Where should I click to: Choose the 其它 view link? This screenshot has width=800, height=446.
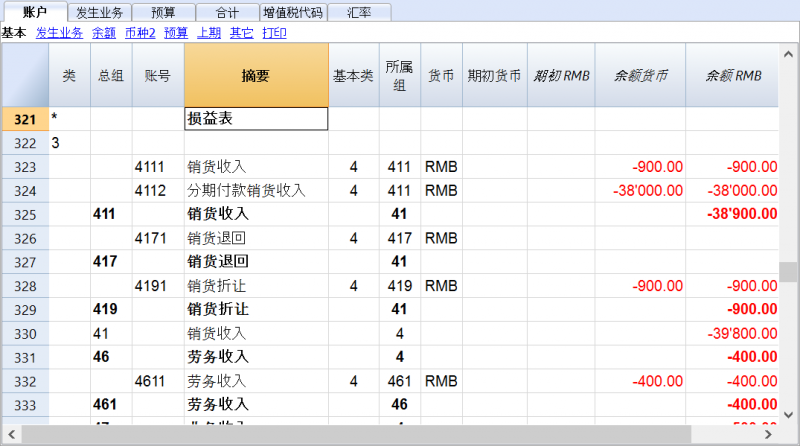tap(242, 33)
